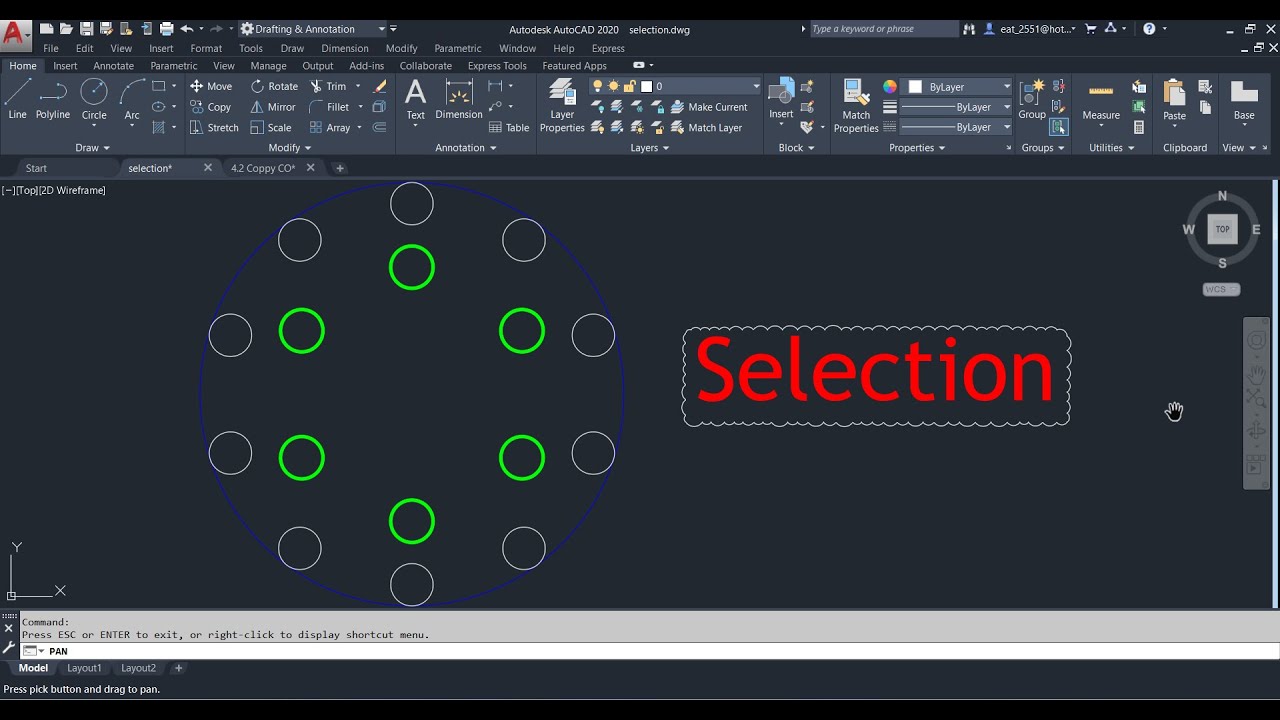Click the Offset tool icon
The width and height of the screenshot is (1280, 720).
[379, 128]
